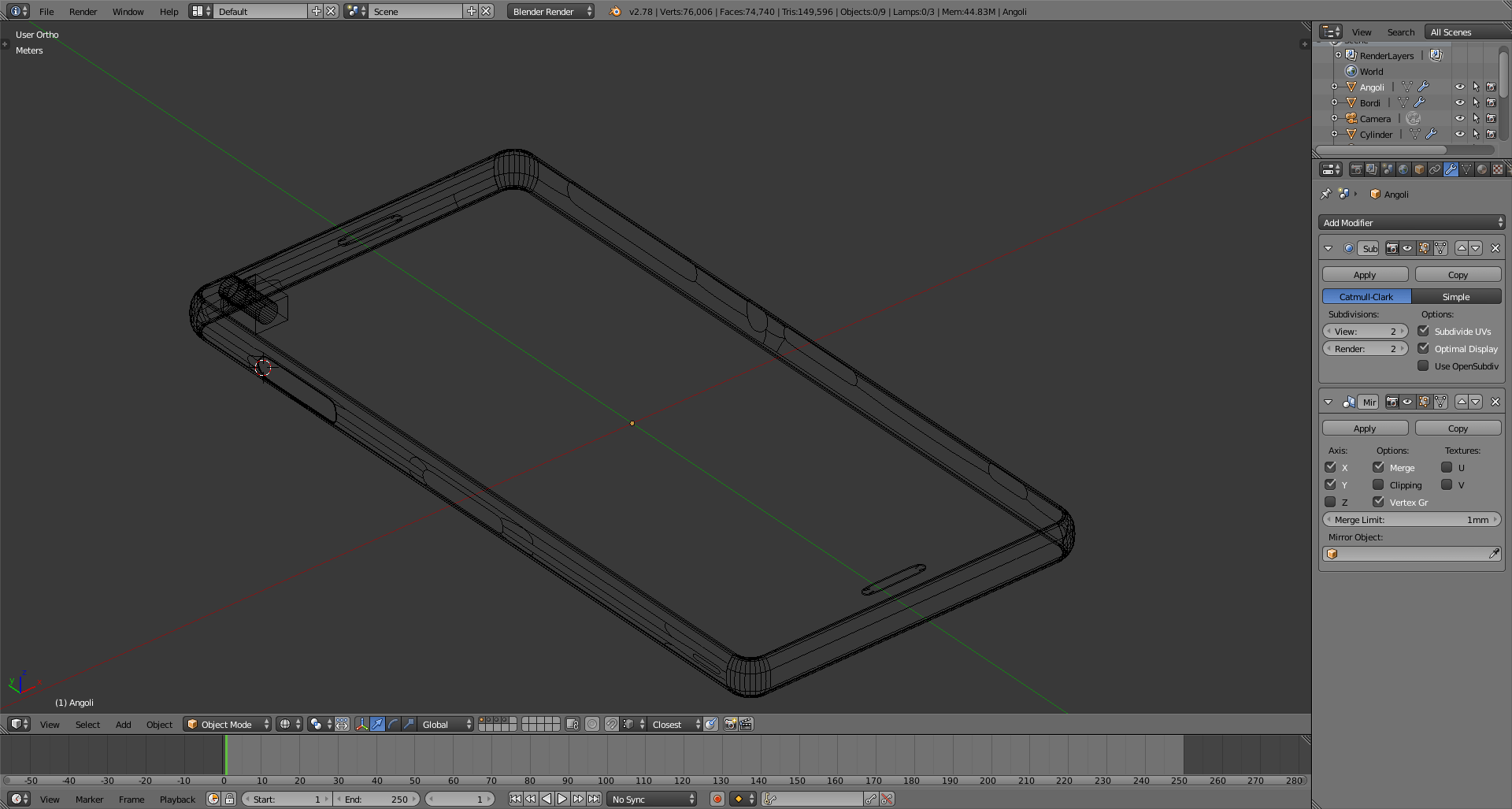
Task: Enable the Z mirror axis checkbox
Action: 1330,502
